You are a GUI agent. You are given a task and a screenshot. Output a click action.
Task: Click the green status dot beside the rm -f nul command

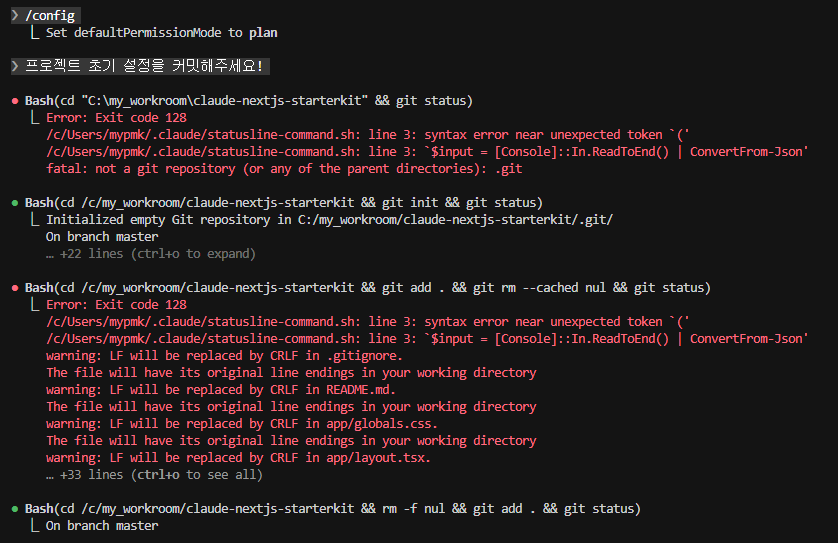pos(14,509)
